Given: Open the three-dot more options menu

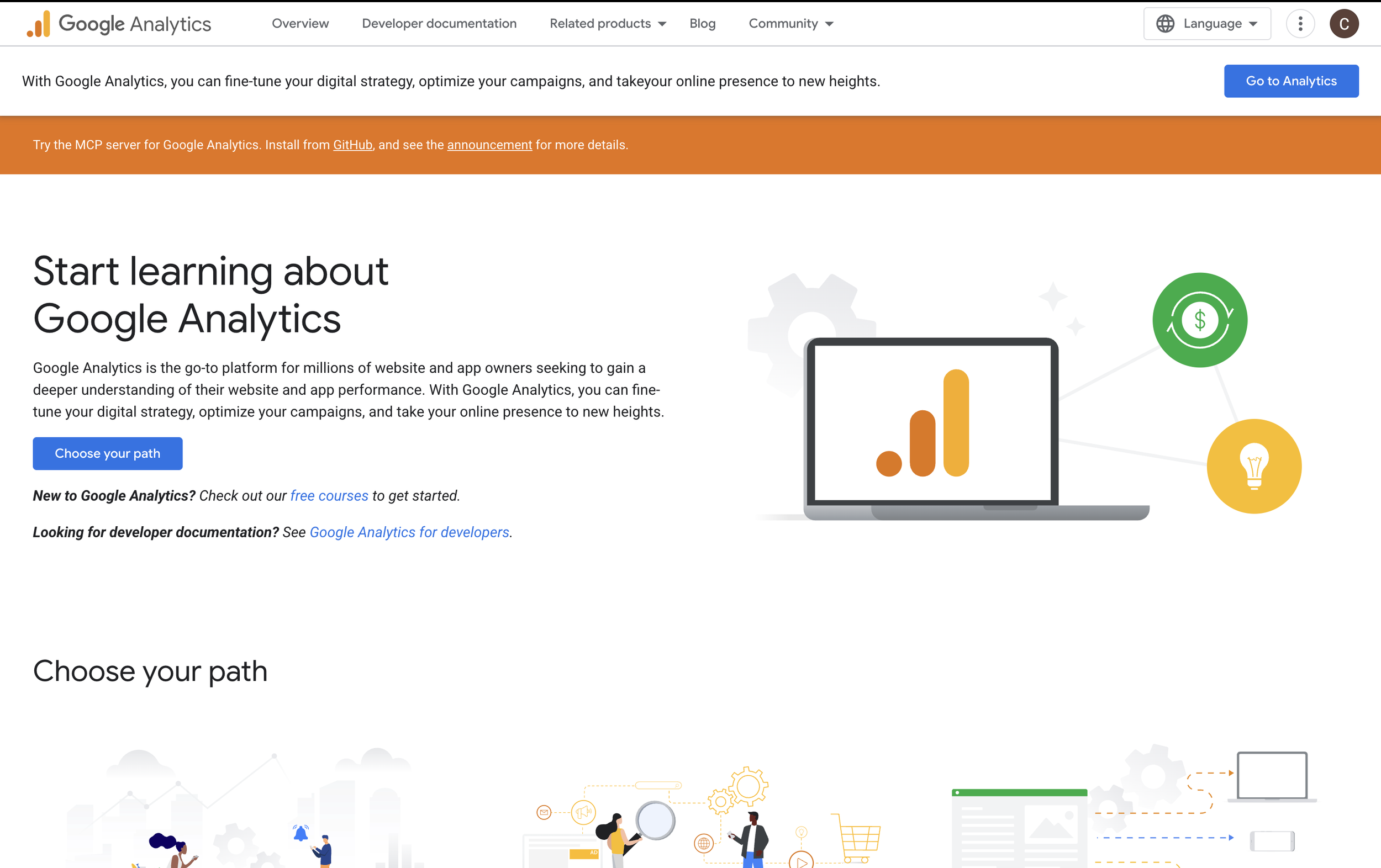Looking at the screenshot, I should (1300, 24).
